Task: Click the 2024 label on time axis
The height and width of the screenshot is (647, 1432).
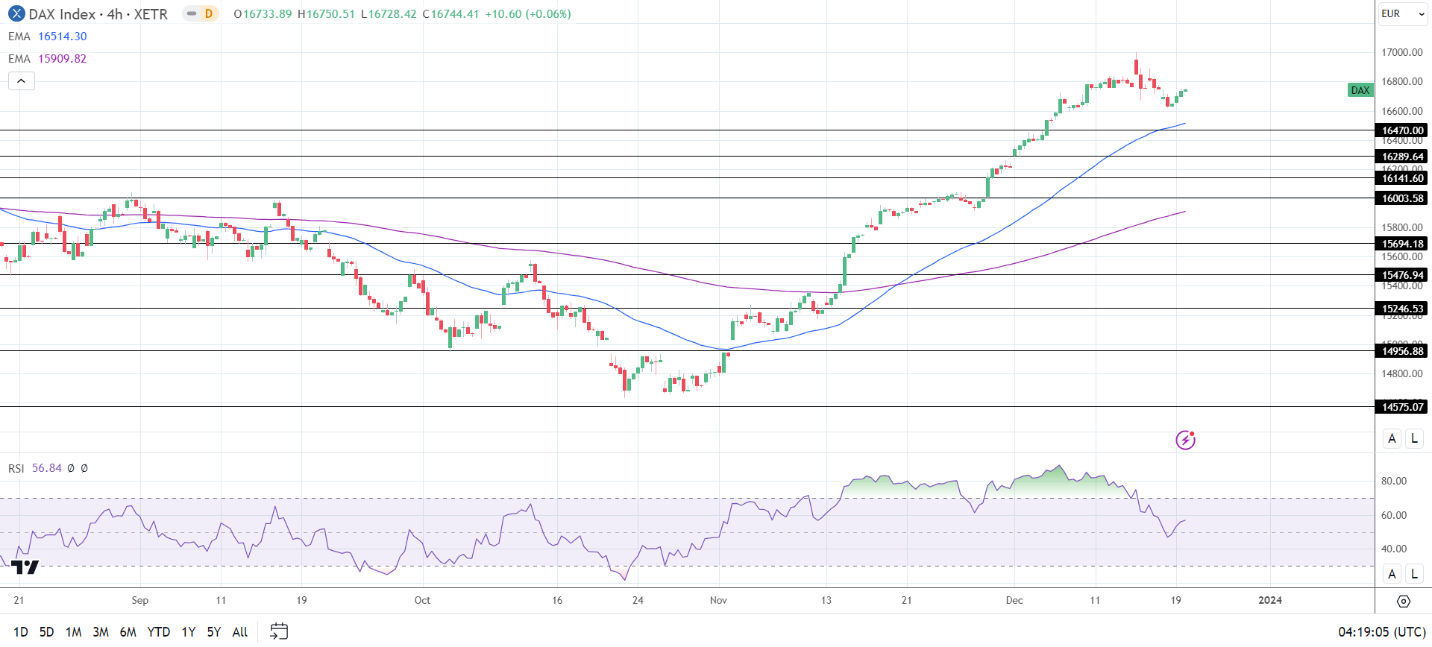Action: (1270, 601)
